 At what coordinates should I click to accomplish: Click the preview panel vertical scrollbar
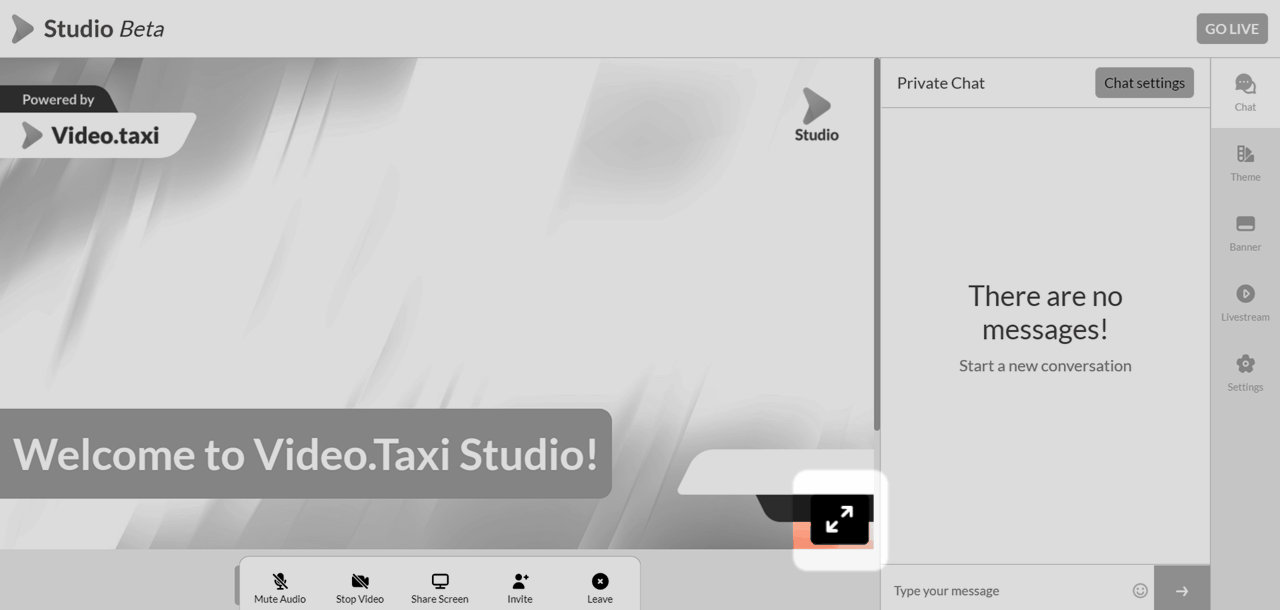pyautogui.click(x=877, y=245)
